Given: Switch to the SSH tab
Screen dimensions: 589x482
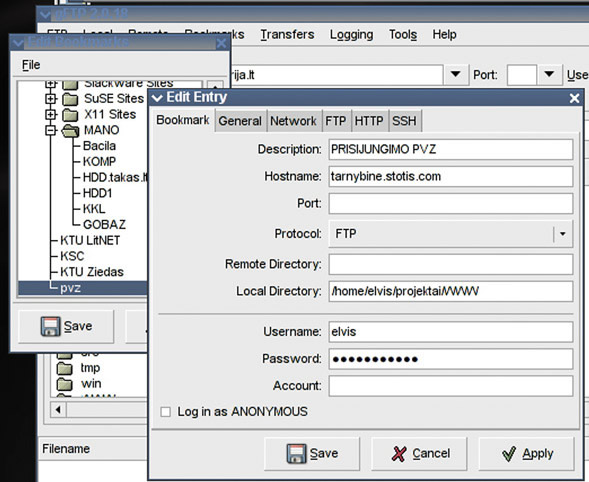Looking at the screenshot, I should (x=404, y=121).
